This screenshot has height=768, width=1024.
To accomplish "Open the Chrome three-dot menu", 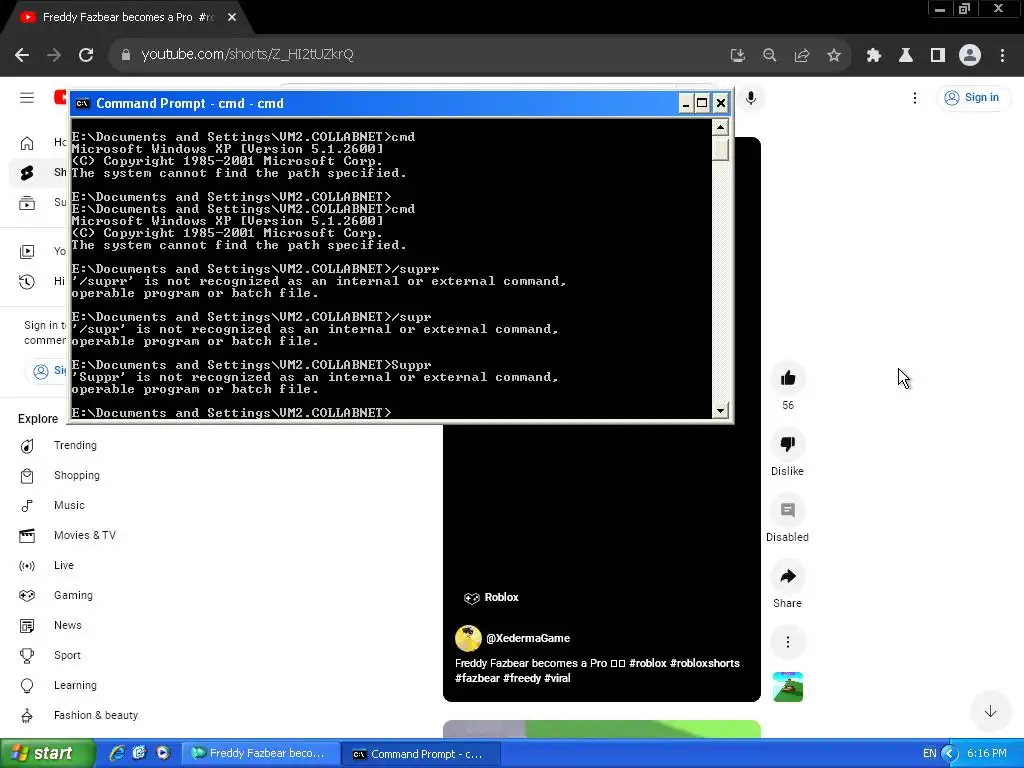I will point(1002,56).
